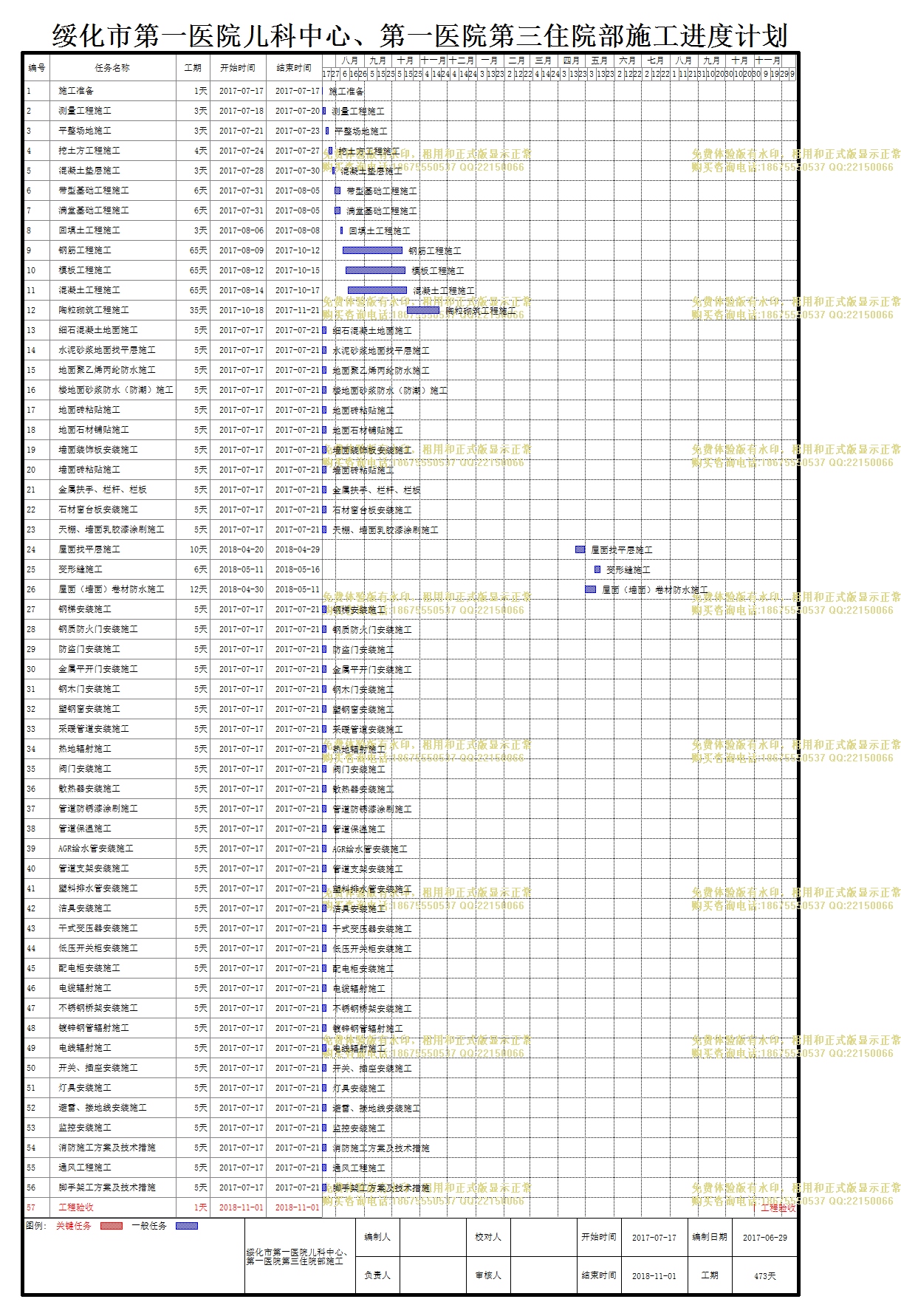Select 平整场地施工 in the task name column
Screen dimensions: 901x1316
coord(85,131)
